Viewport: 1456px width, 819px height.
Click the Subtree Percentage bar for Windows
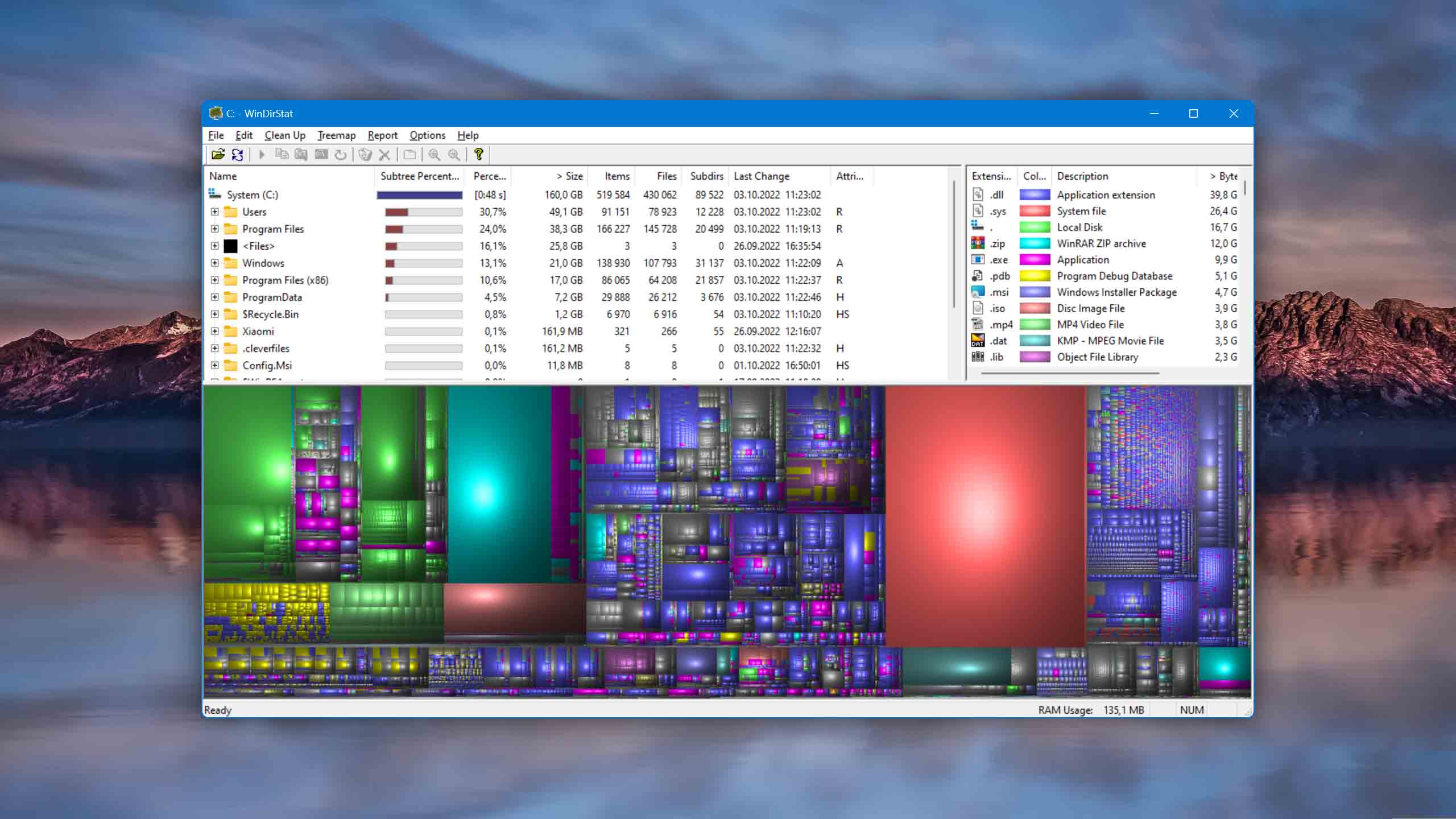tap(424, 263)
